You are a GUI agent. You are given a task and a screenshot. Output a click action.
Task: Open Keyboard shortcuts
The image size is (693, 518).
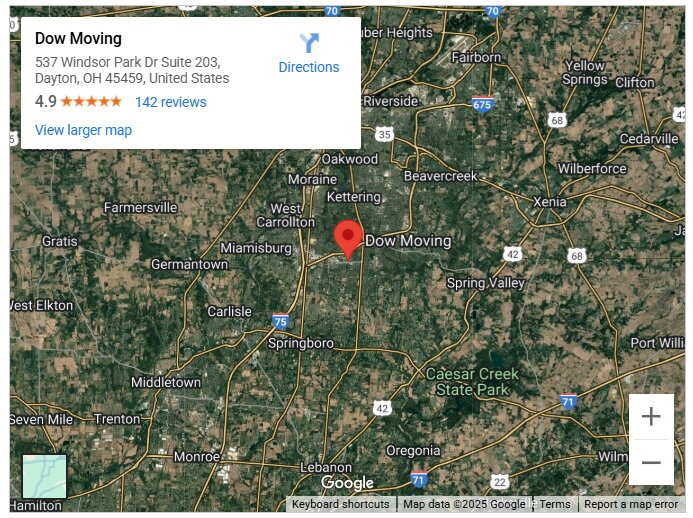click(x=340, y=504)
